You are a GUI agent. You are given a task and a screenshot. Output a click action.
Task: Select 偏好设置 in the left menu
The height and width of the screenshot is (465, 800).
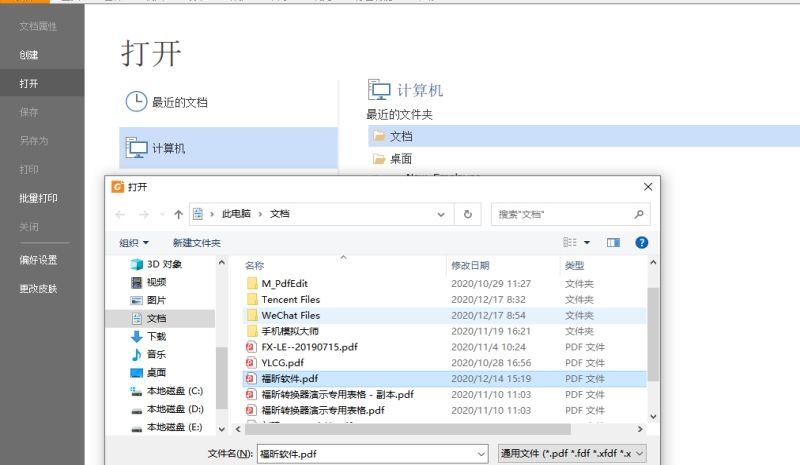[38, 260]
